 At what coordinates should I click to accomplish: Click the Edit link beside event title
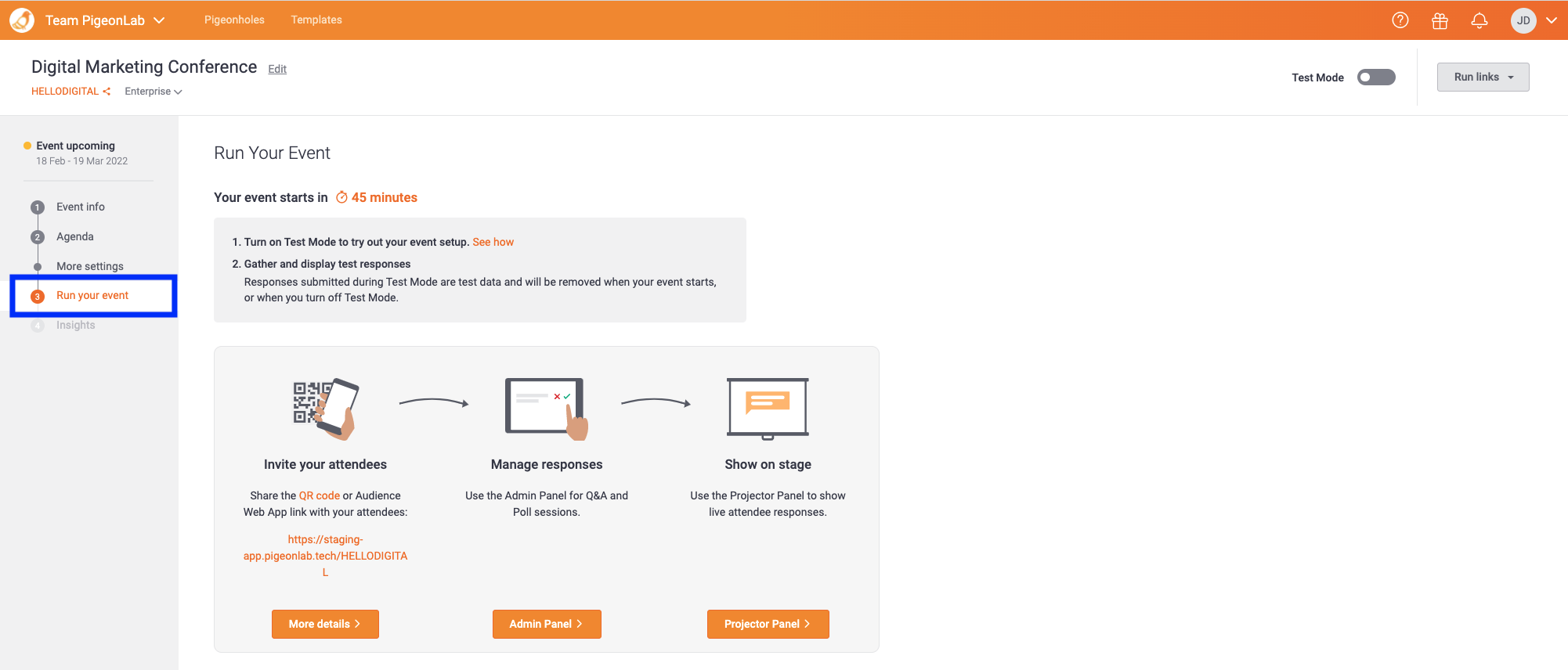coord(277,69)
